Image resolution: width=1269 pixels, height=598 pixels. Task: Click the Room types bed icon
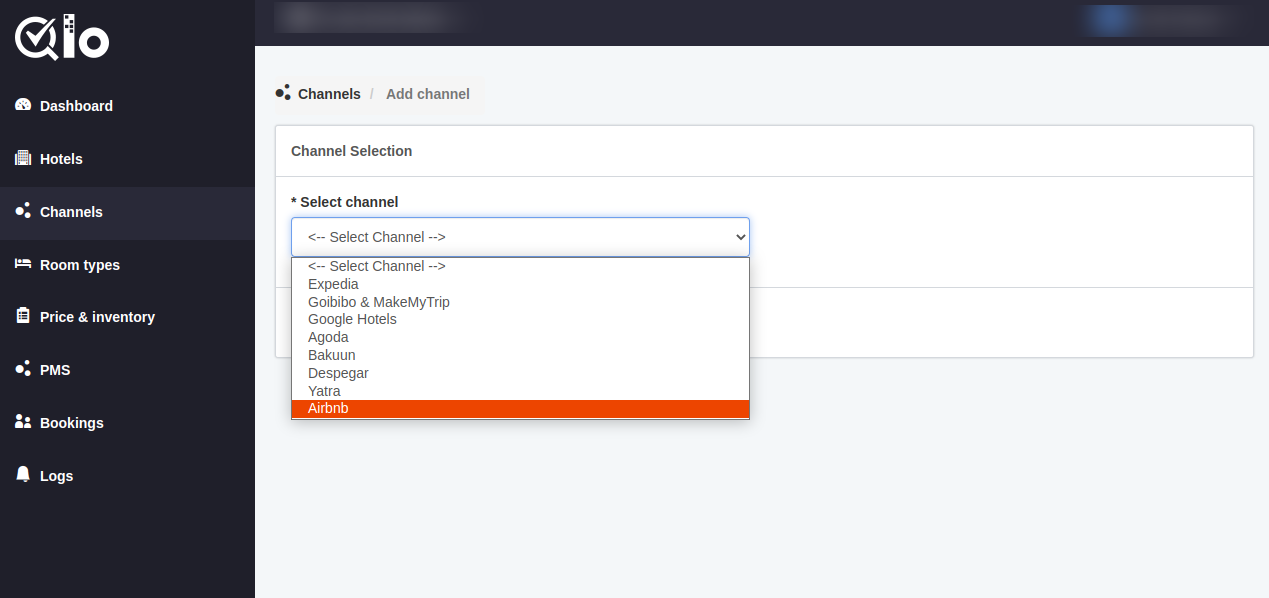point(23,264)
